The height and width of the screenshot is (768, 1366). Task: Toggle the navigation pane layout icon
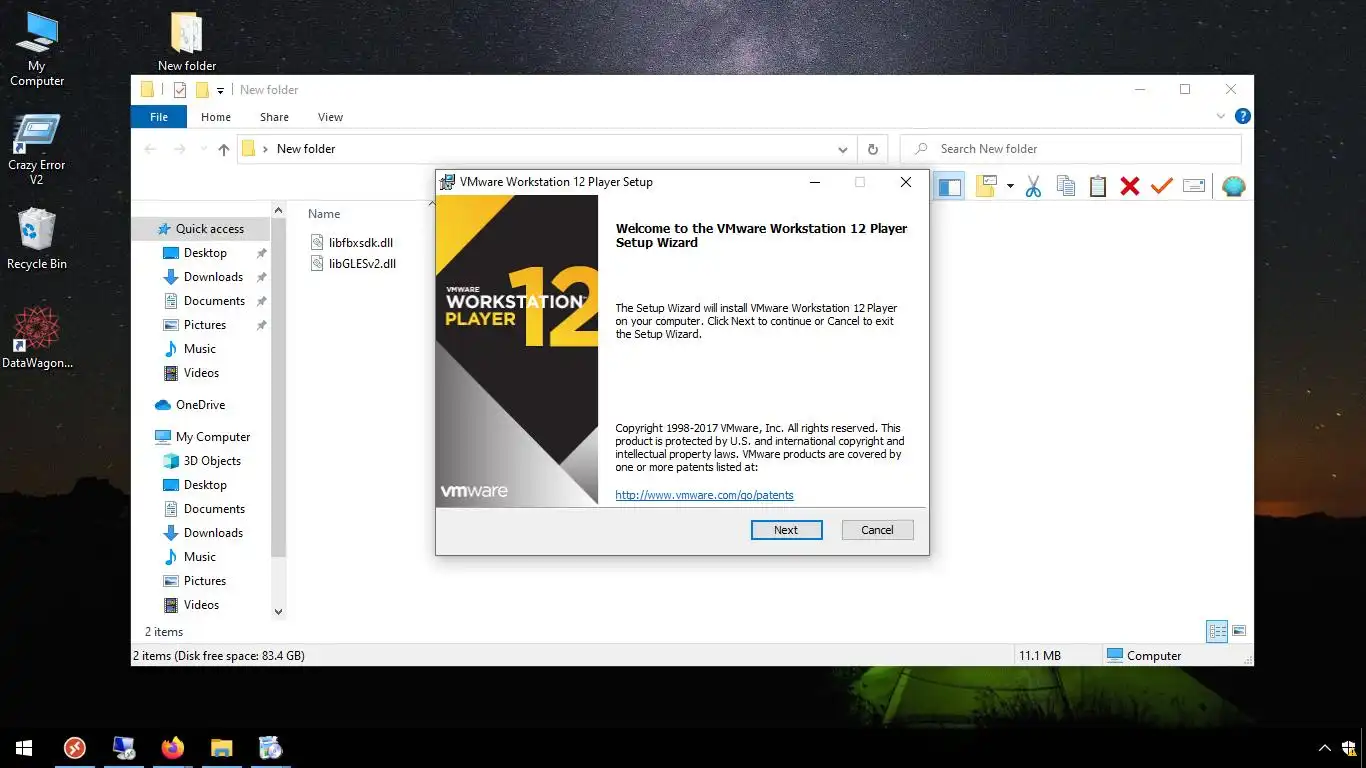950,186
